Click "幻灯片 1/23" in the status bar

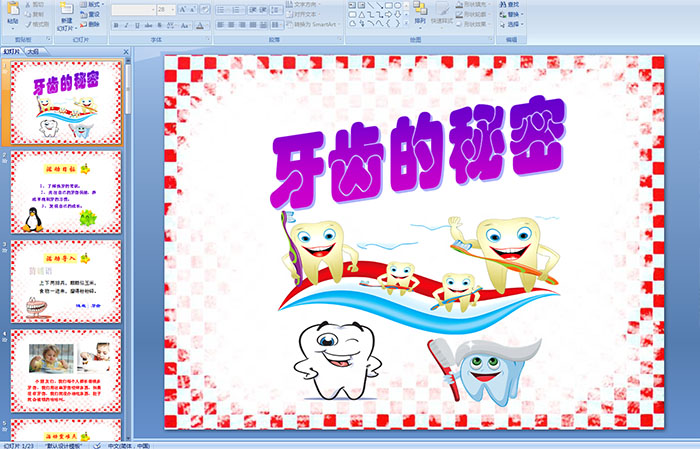click(19, 446)
